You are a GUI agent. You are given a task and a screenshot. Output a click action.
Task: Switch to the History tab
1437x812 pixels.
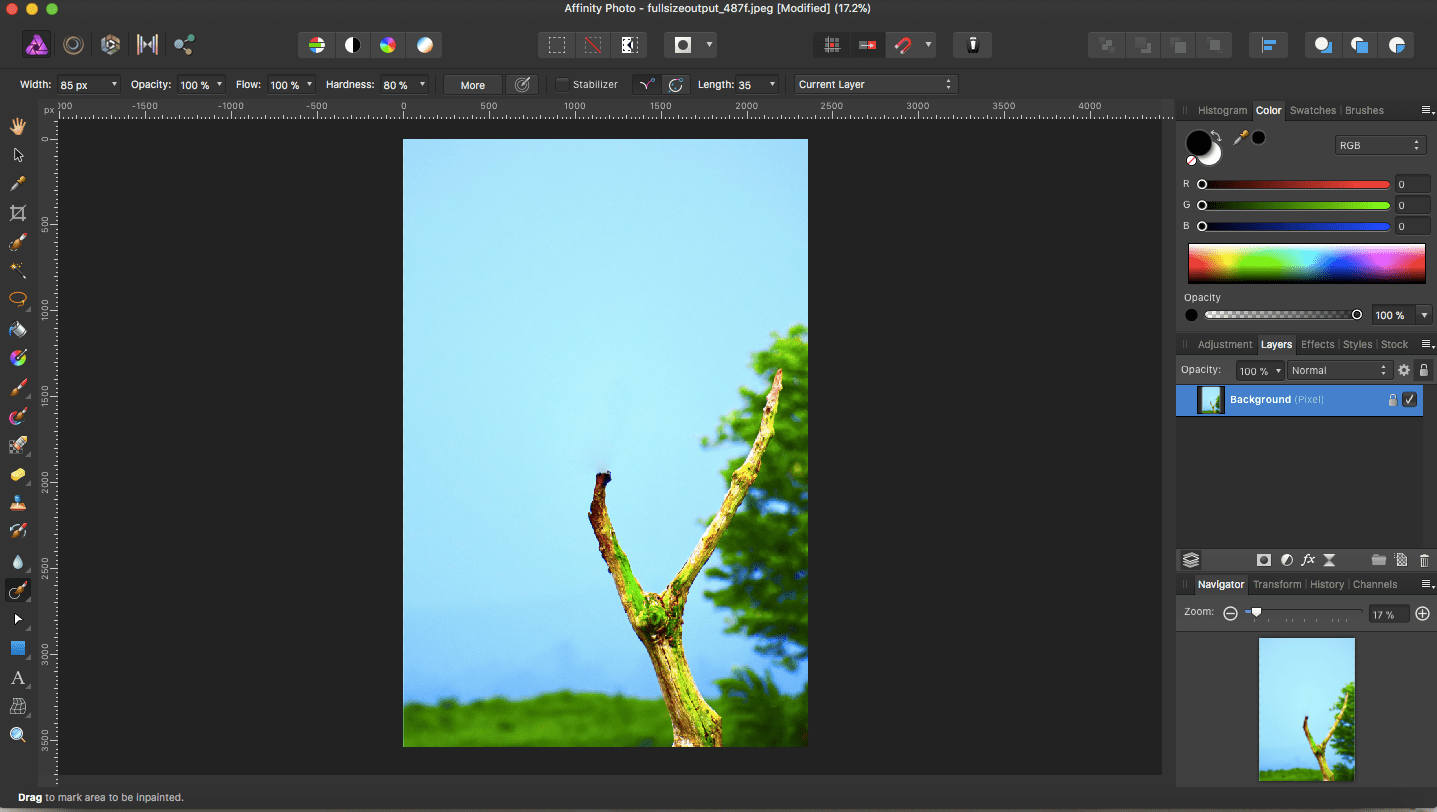(1326, 585)
